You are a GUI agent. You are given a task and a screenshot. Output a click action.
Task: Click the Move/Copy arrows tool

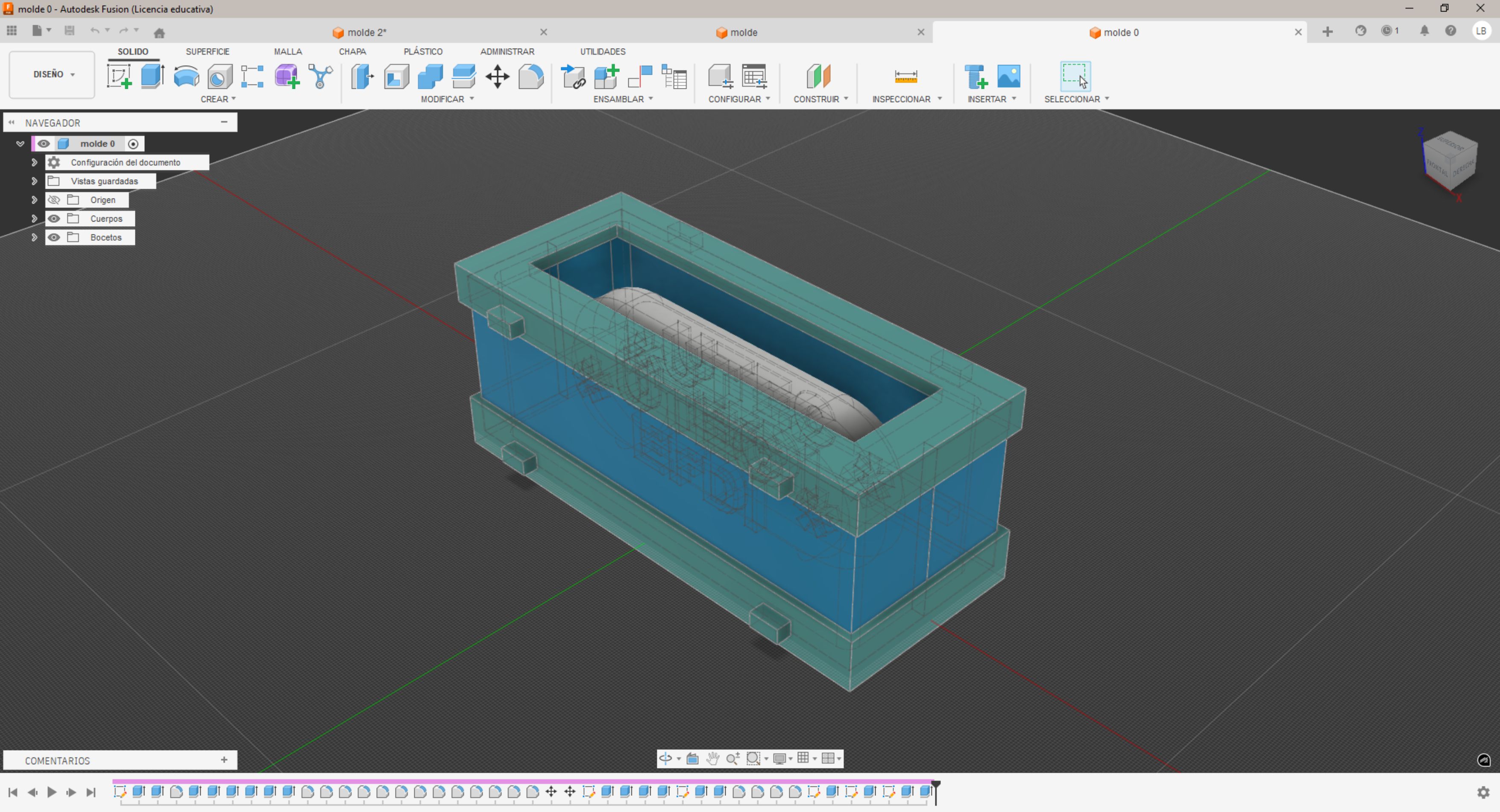pos(497,76)
